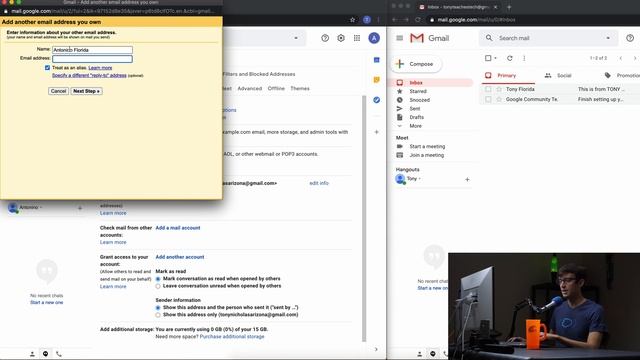Image resolution: width=640 pixels, height=360 pixels.
Task: Open Gmail settings gear in left window
Action: tap(341, 38)
